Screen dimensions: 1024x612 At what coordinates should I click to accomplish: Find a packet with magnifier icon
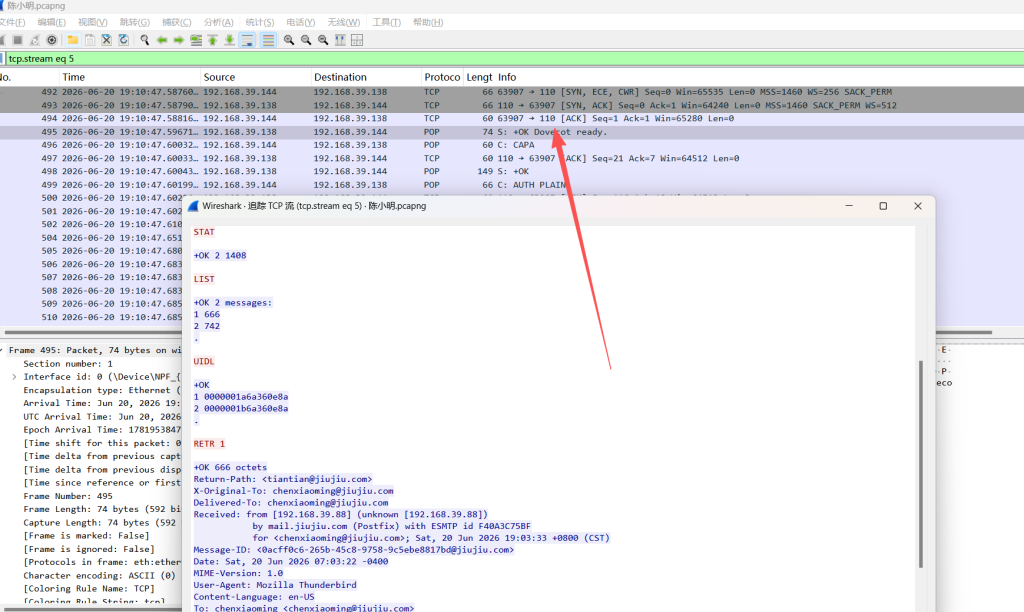[x=145, y=40]
